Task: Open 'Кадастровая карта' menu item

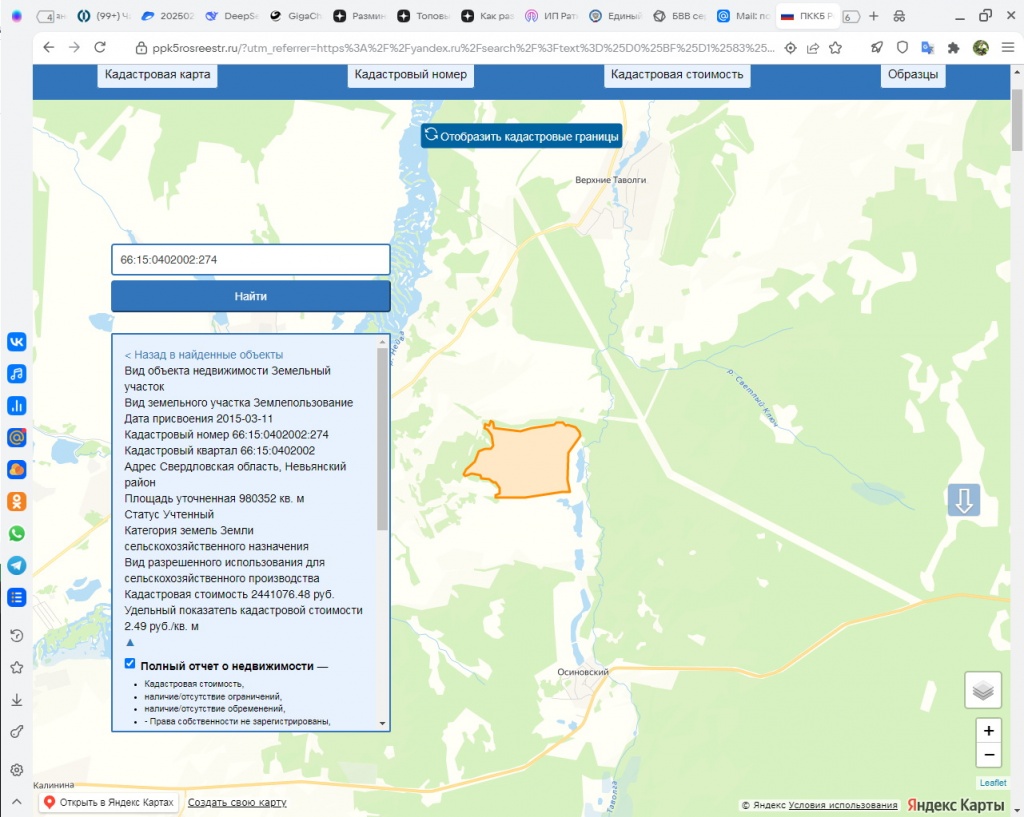Action: (x=158, y=75)
